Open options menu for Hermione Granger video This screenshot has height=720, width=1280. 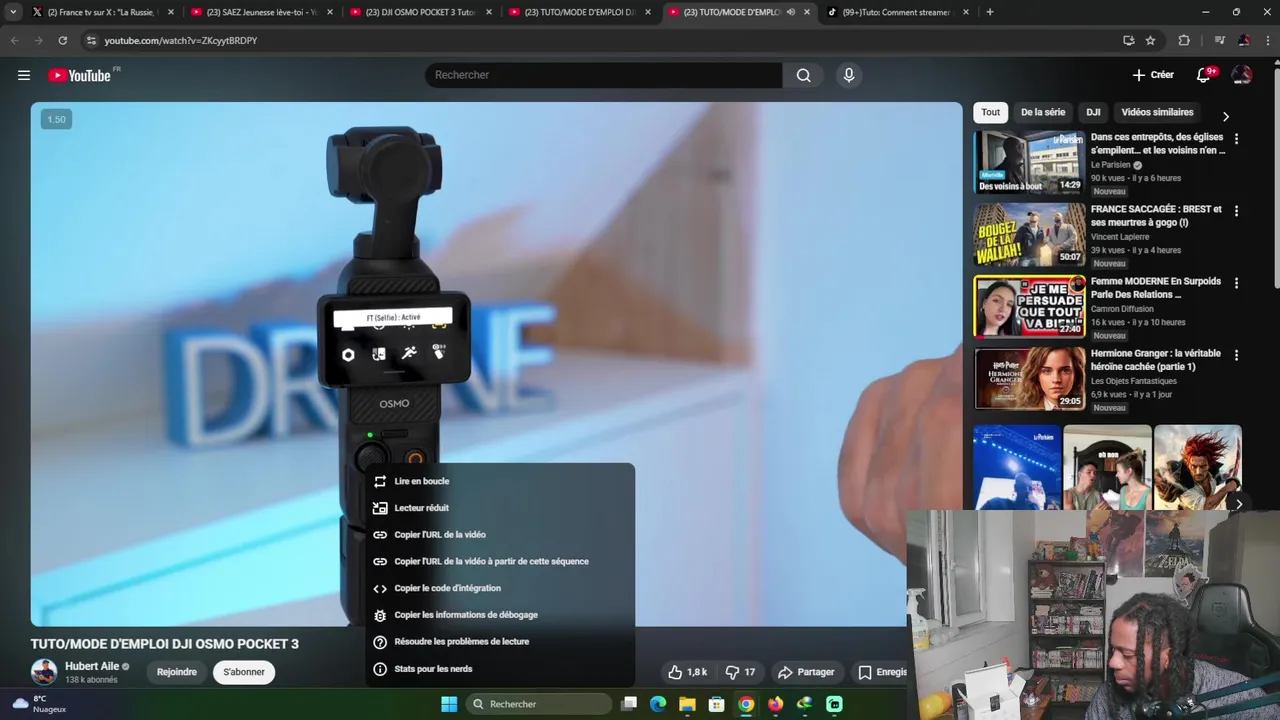[1236, 355]
